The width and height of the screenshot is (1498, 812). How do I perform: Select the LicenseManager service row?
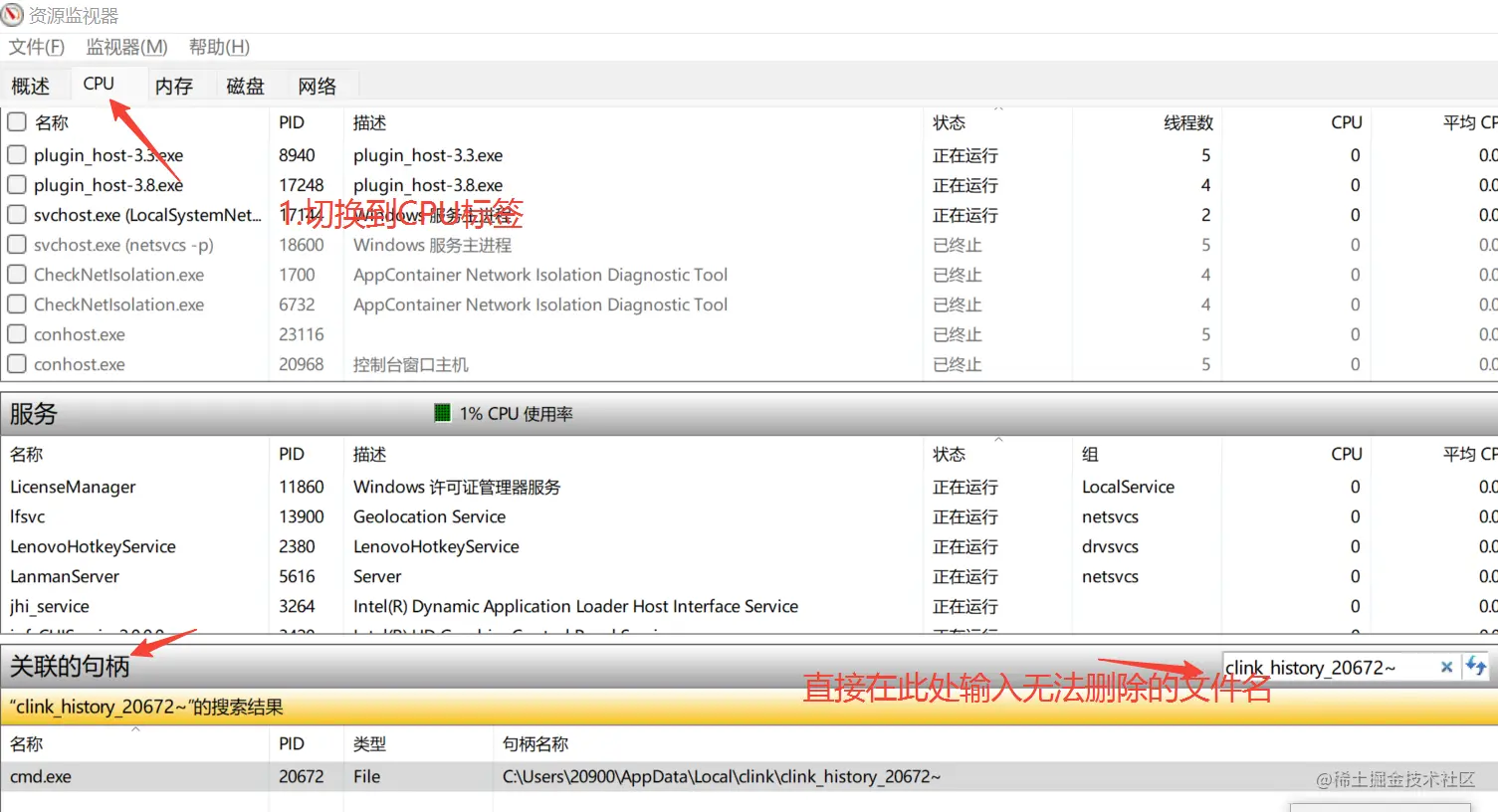[x=749, y=487]
